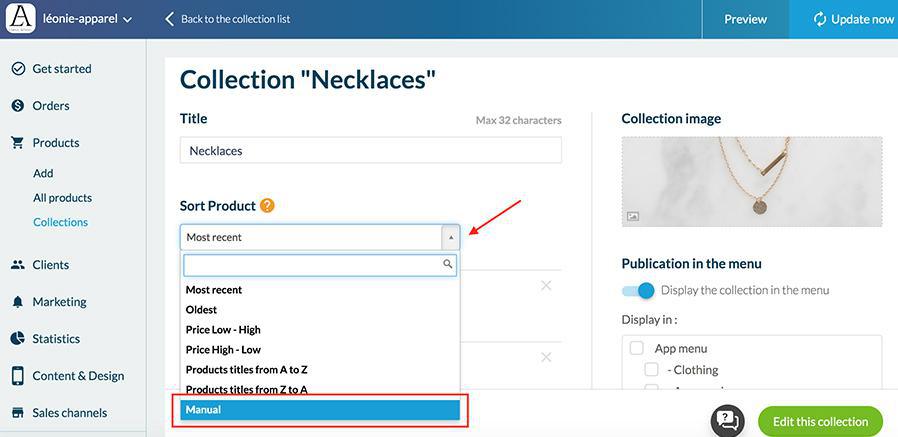
Task: Check the App menu checkbox
Action: 636,349
